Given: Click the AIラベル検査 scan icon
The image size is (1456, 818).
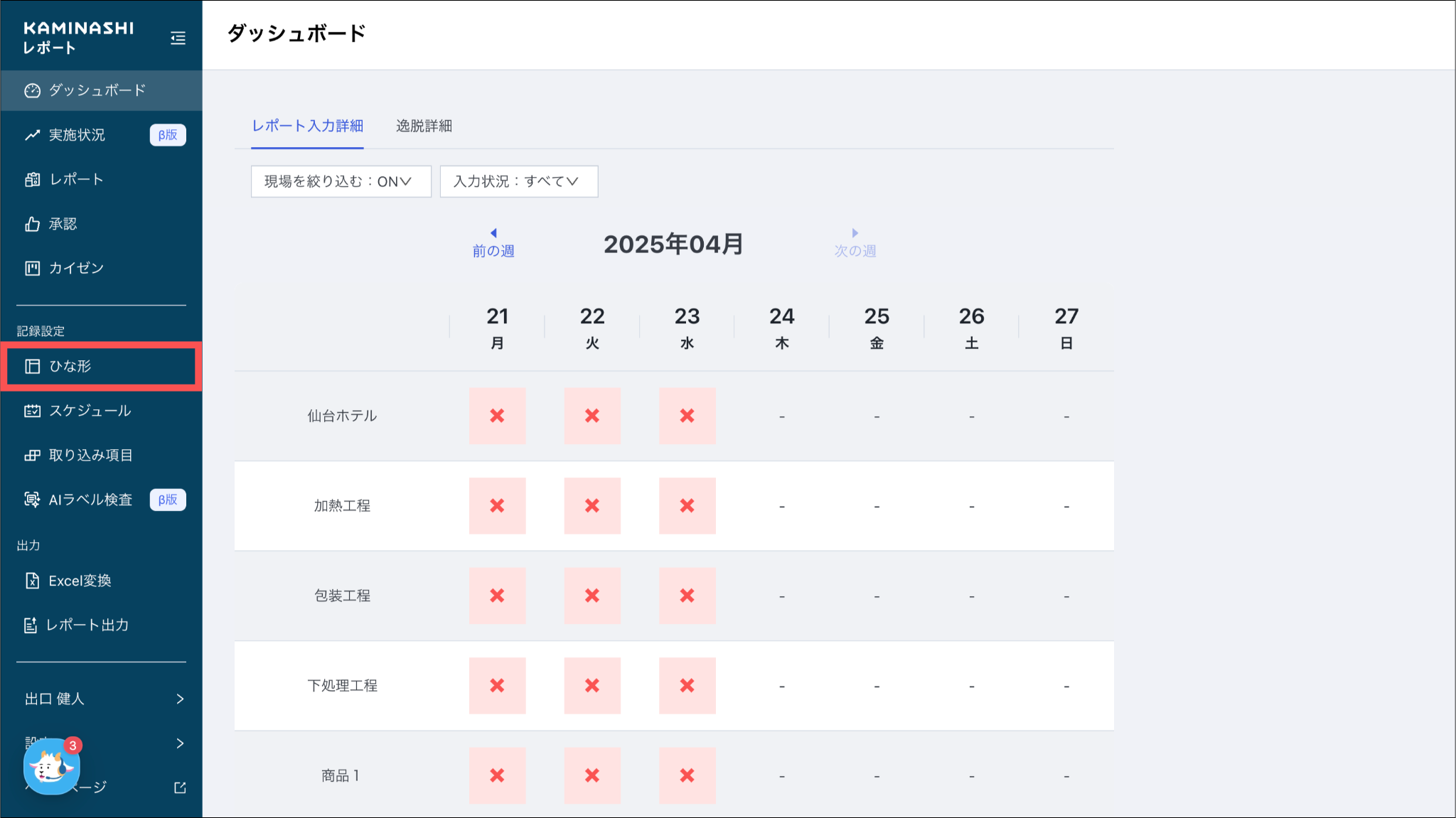Looking at the screenshot, I should pos(33,500).
